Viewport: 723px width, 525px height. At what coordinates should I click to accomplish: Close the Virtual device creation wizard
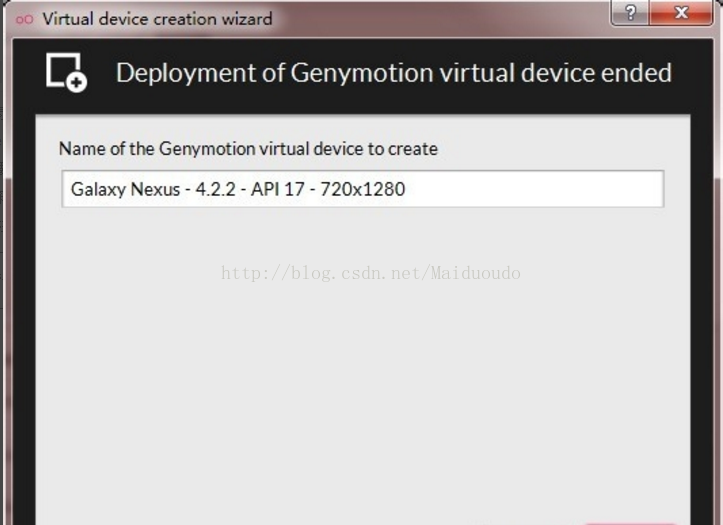point(681,12)
